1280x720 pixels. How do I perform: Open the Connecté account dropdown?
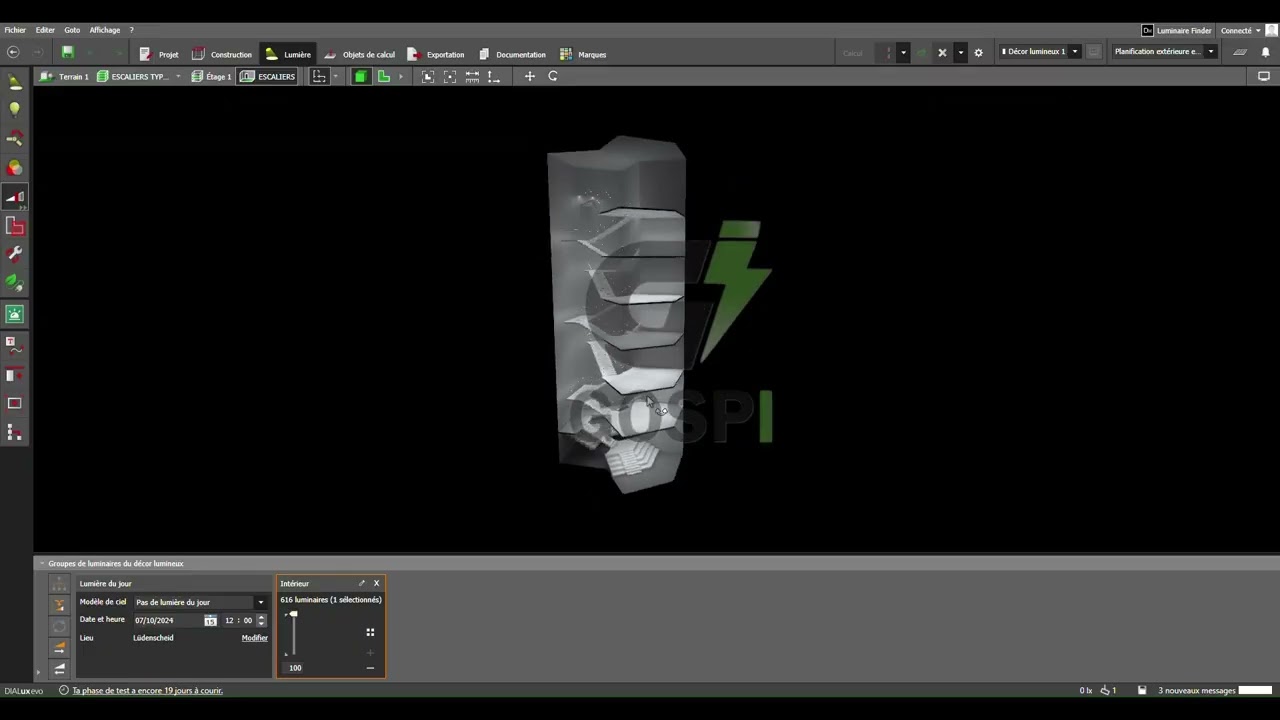pos(1241,30)
